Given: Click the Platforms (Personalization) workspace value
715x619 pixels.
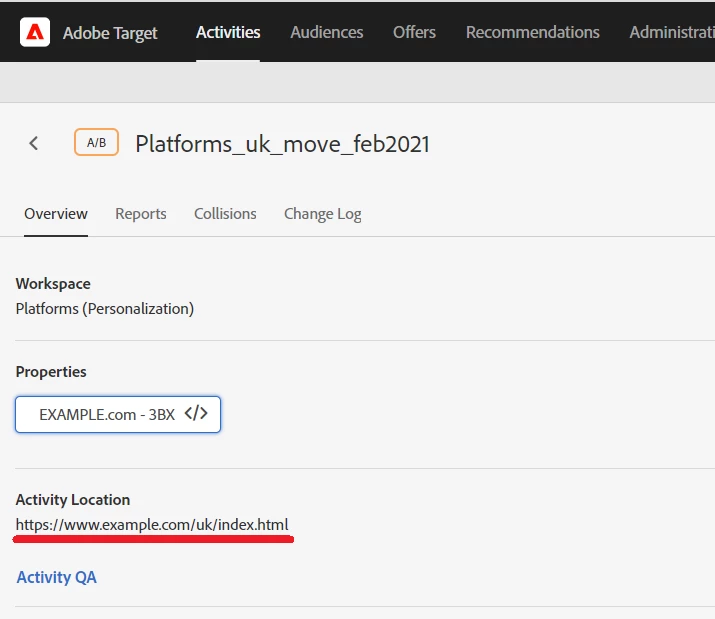Looking at the screenshot, I should coord(104,309).
